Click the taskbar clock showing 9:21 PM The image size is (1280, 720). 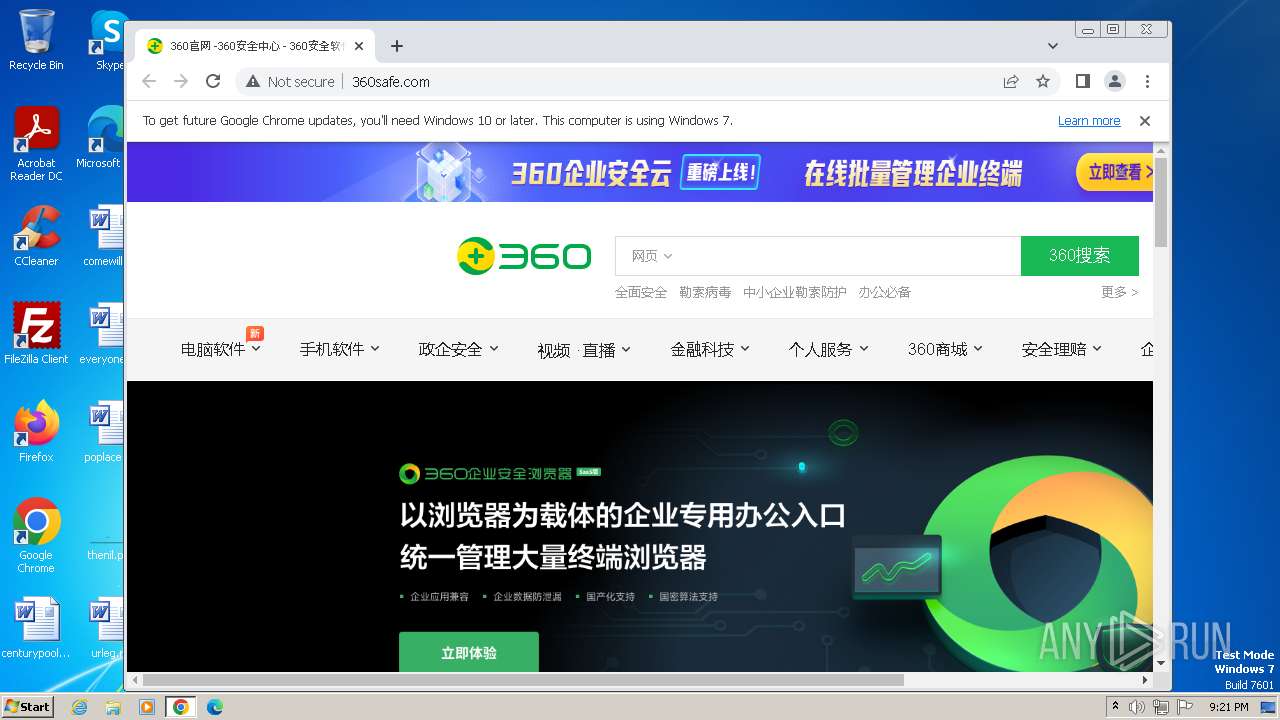tap(1228, 707)
